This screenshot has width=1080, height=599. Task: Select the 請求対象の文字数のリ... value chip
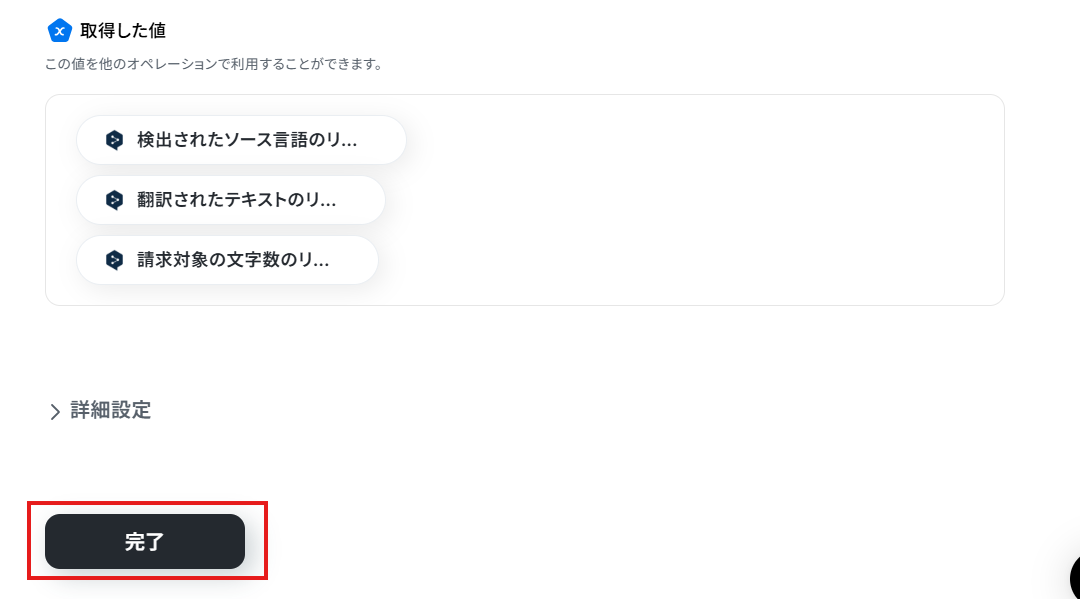click(227, 260)
